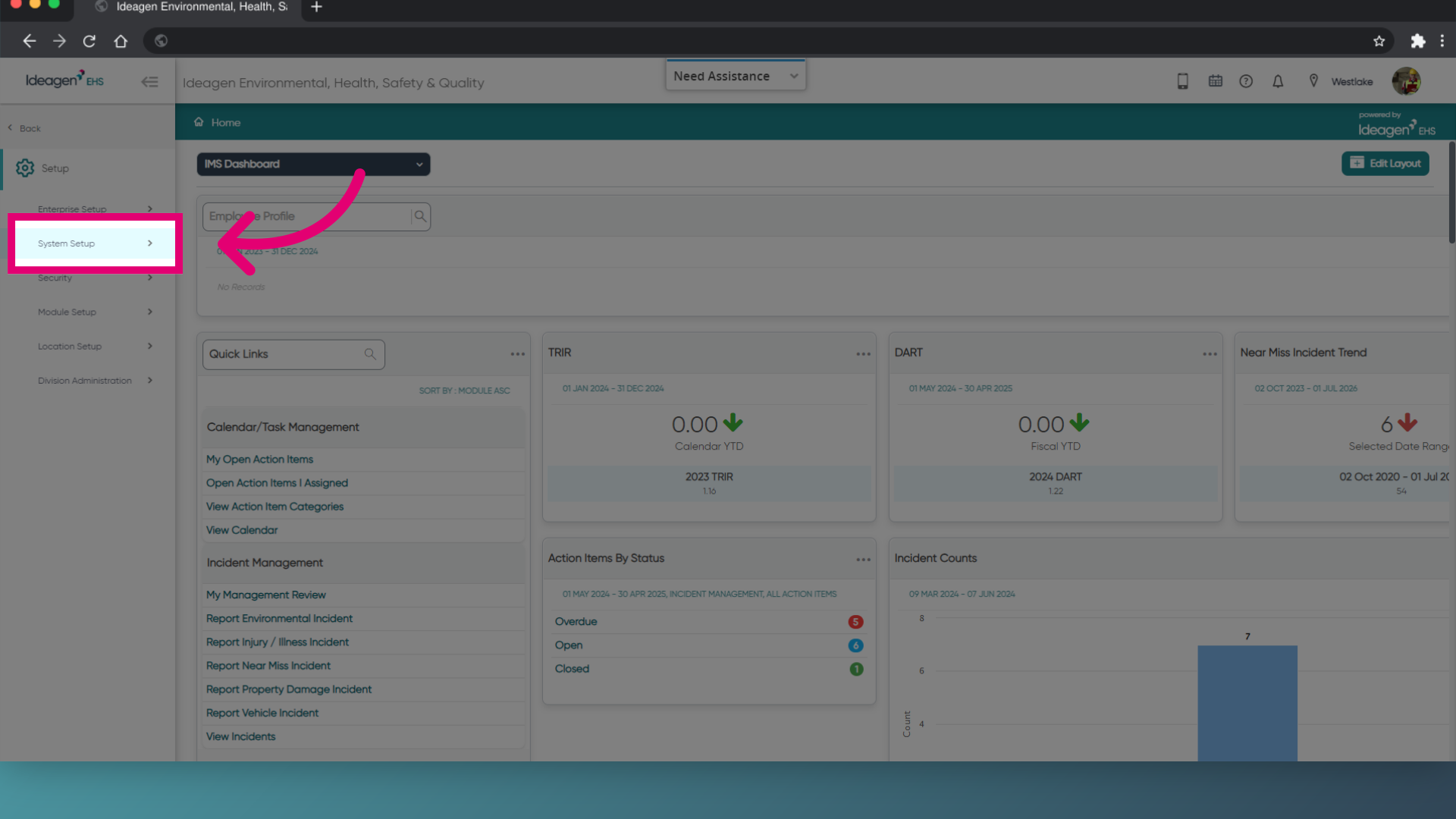
Task: Click the 2023 TRIR value box
Action: 709,483
